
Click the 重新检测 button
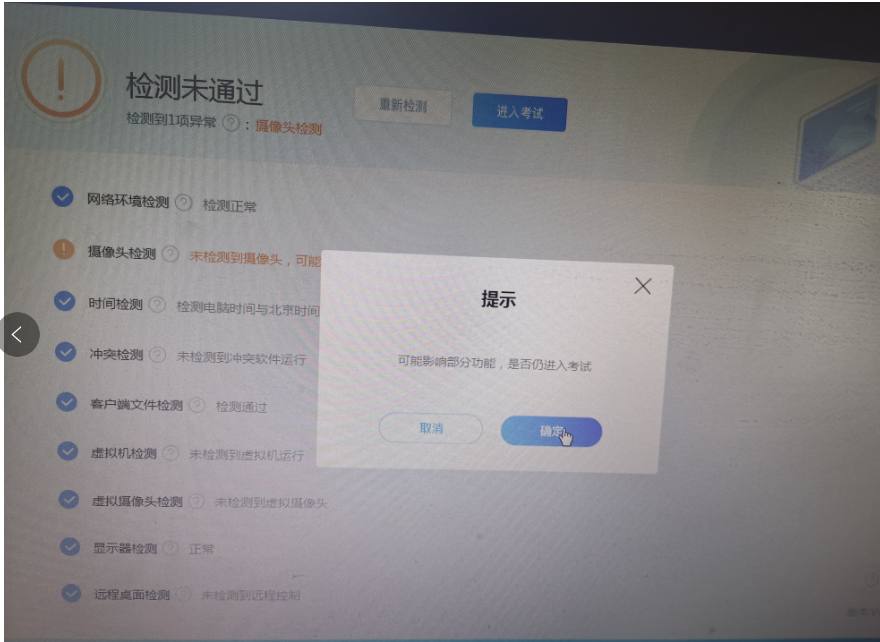click(x=402, y=107)
